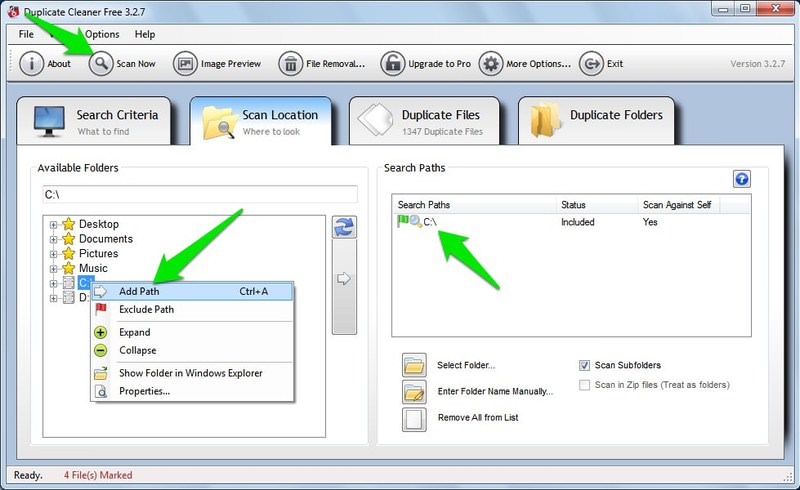Select the C:\ row in Search Paths
Viewport: 800px width, 490px height.
pyautogui.click(x=571, y=222)
